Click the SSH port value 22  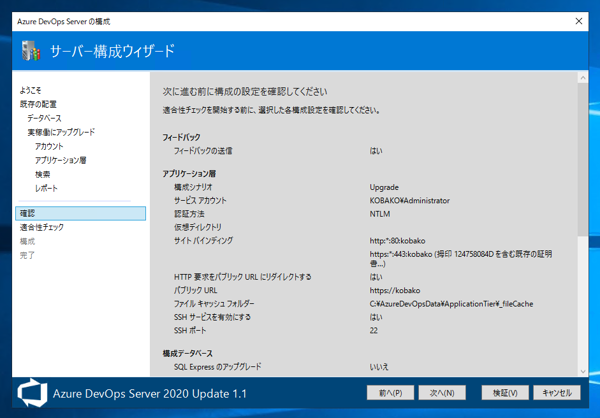click(373, 330)
